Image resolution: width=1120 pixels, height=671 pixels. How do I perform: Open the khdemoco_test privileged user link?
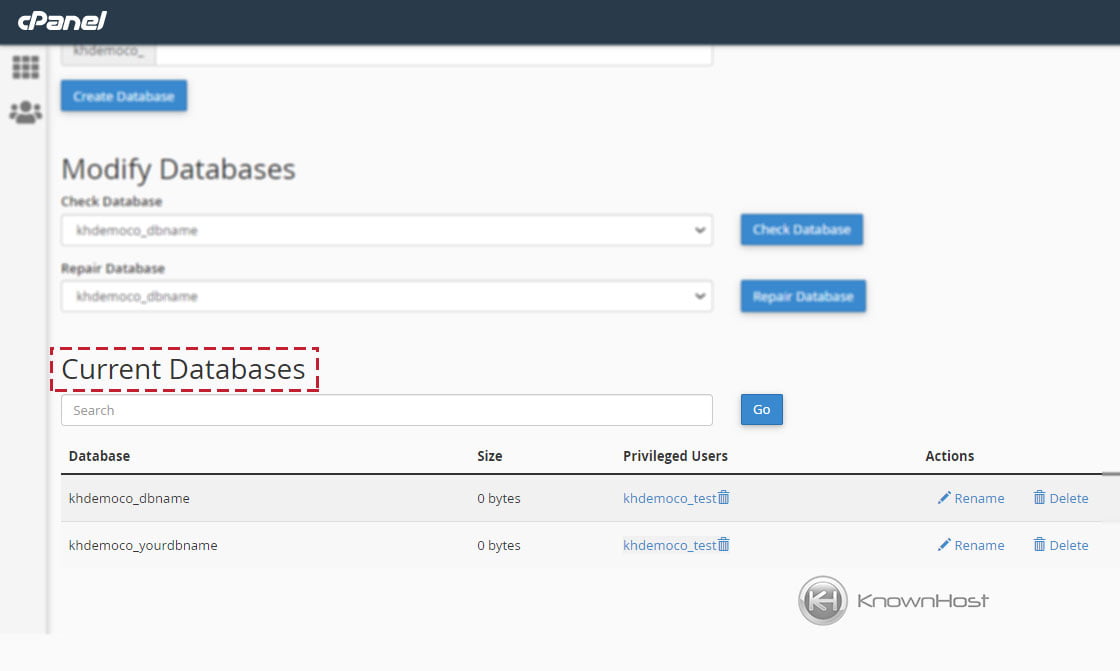pos(668,497)
